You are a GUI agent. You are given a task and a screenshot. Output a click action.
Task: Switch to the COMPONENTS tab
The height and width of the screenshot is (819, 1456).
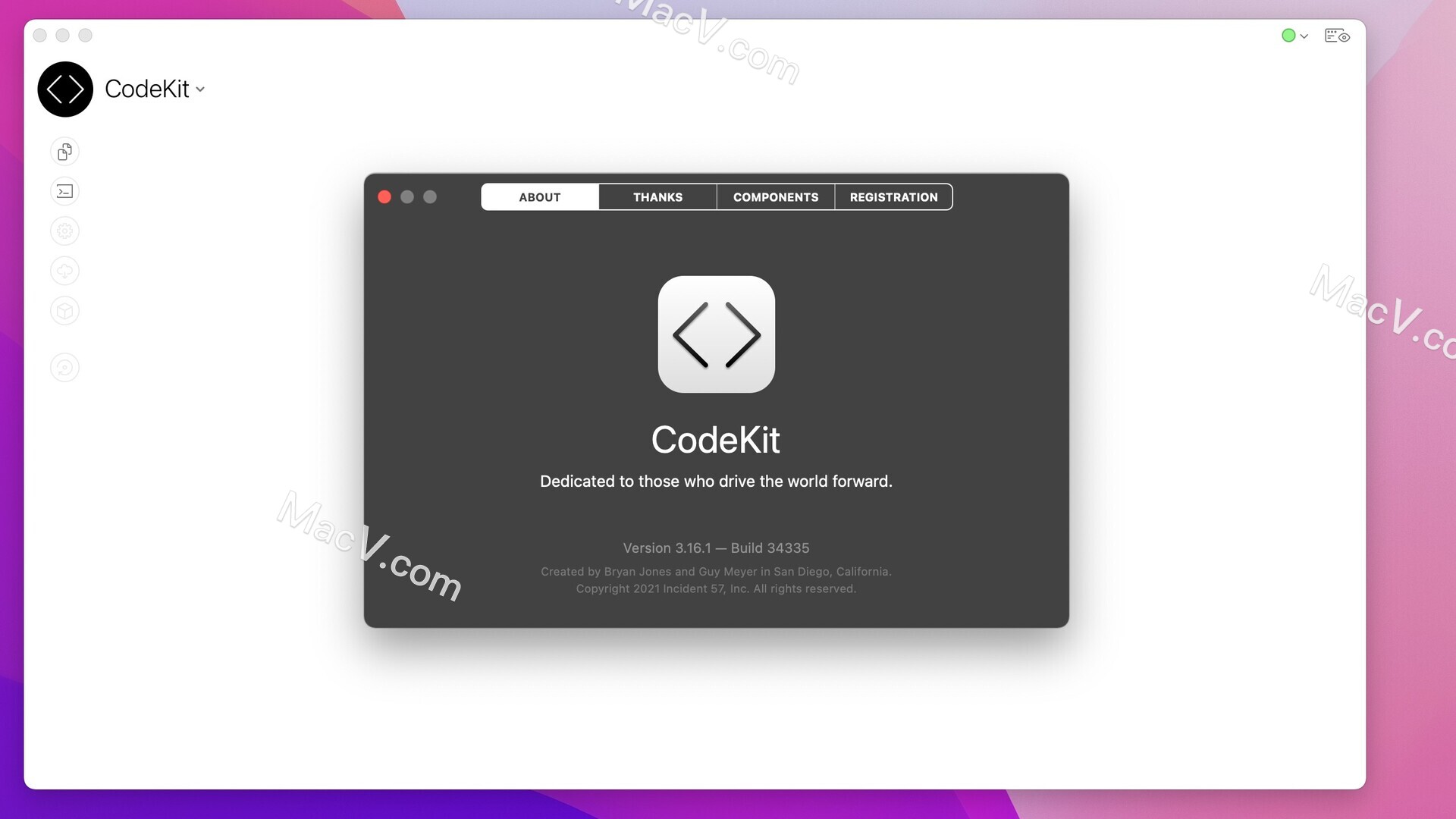coord(776,197)
